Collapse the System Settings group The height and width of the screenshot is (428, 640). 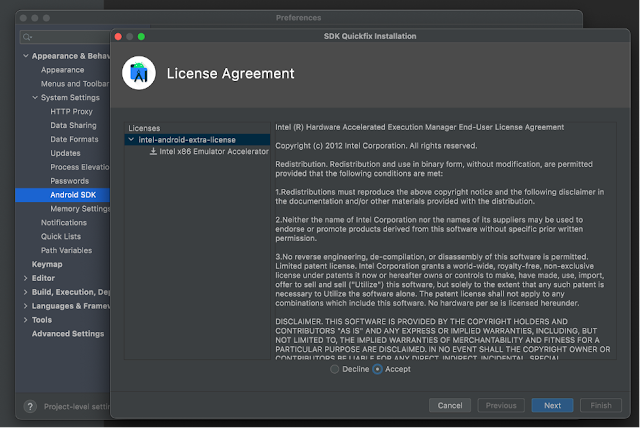(x=35, y=98)
